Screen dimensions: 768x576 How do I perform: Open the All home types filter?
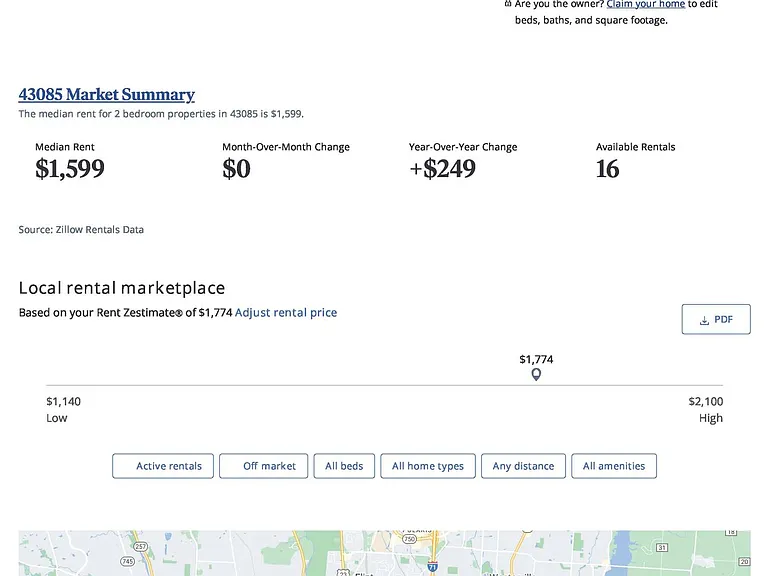428,466
